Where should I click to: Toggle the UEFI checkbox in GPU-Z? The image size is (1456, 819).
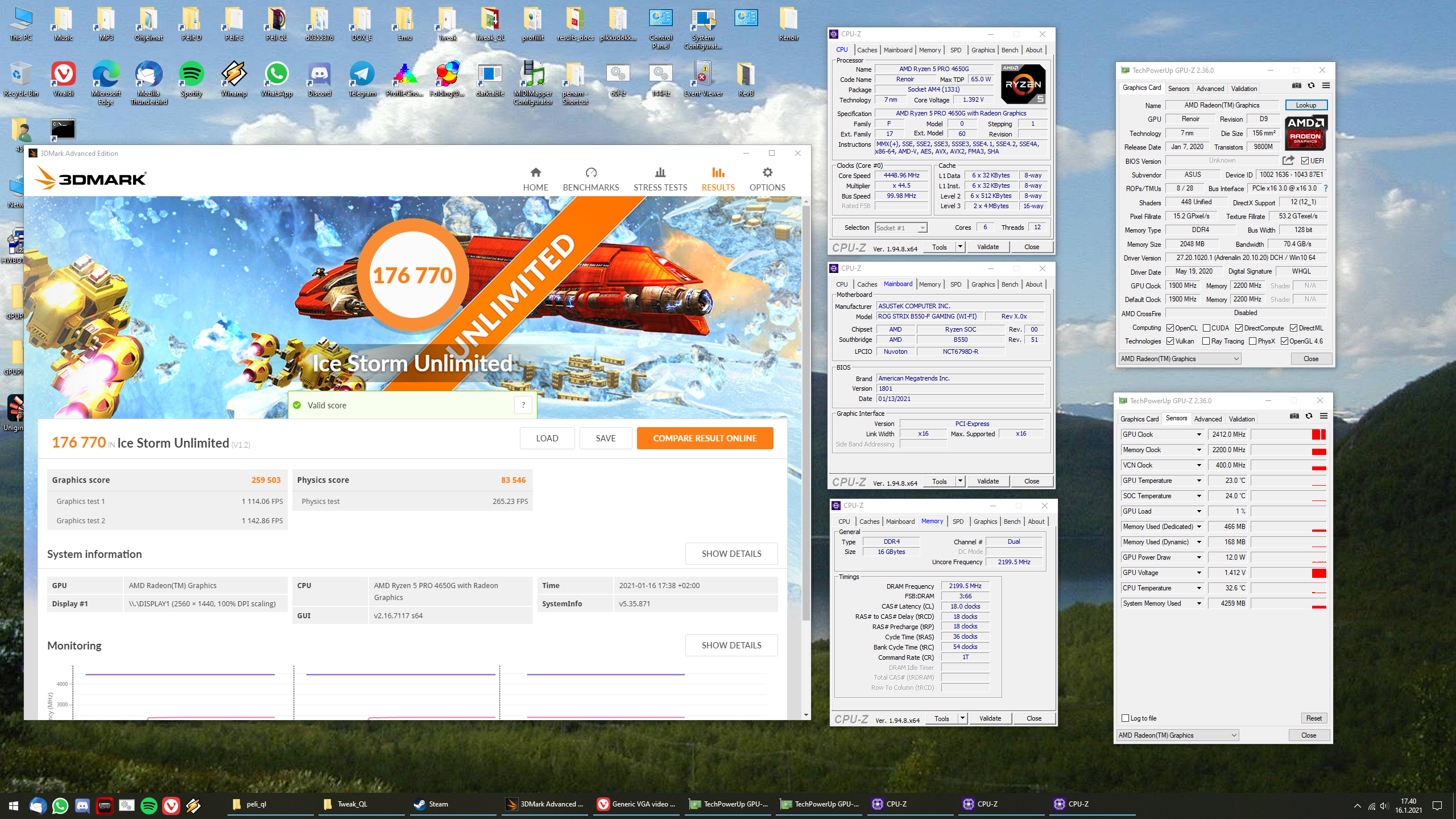1305,161
